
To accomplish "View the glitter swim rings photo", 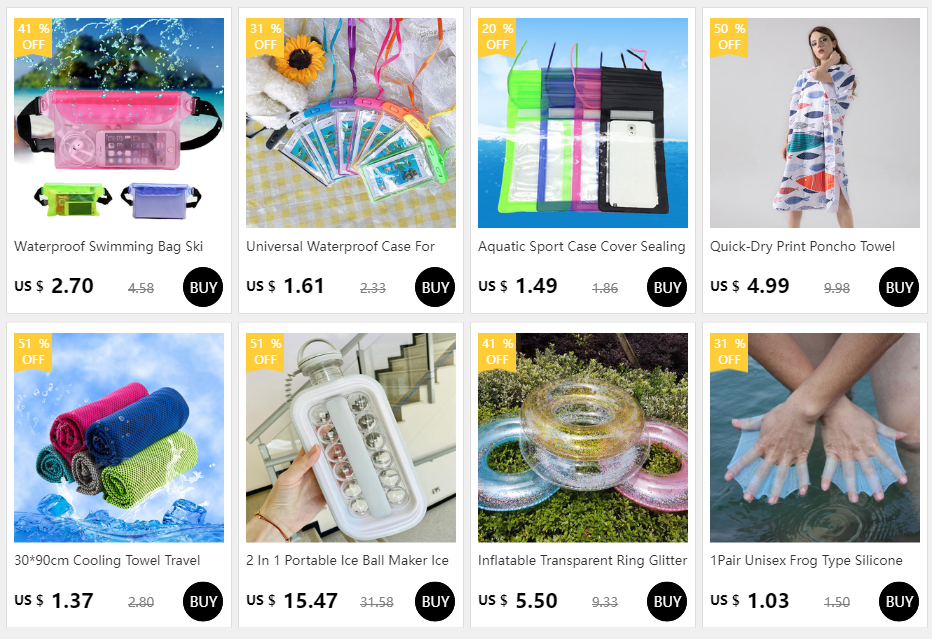I will click(x=582, y=437).
